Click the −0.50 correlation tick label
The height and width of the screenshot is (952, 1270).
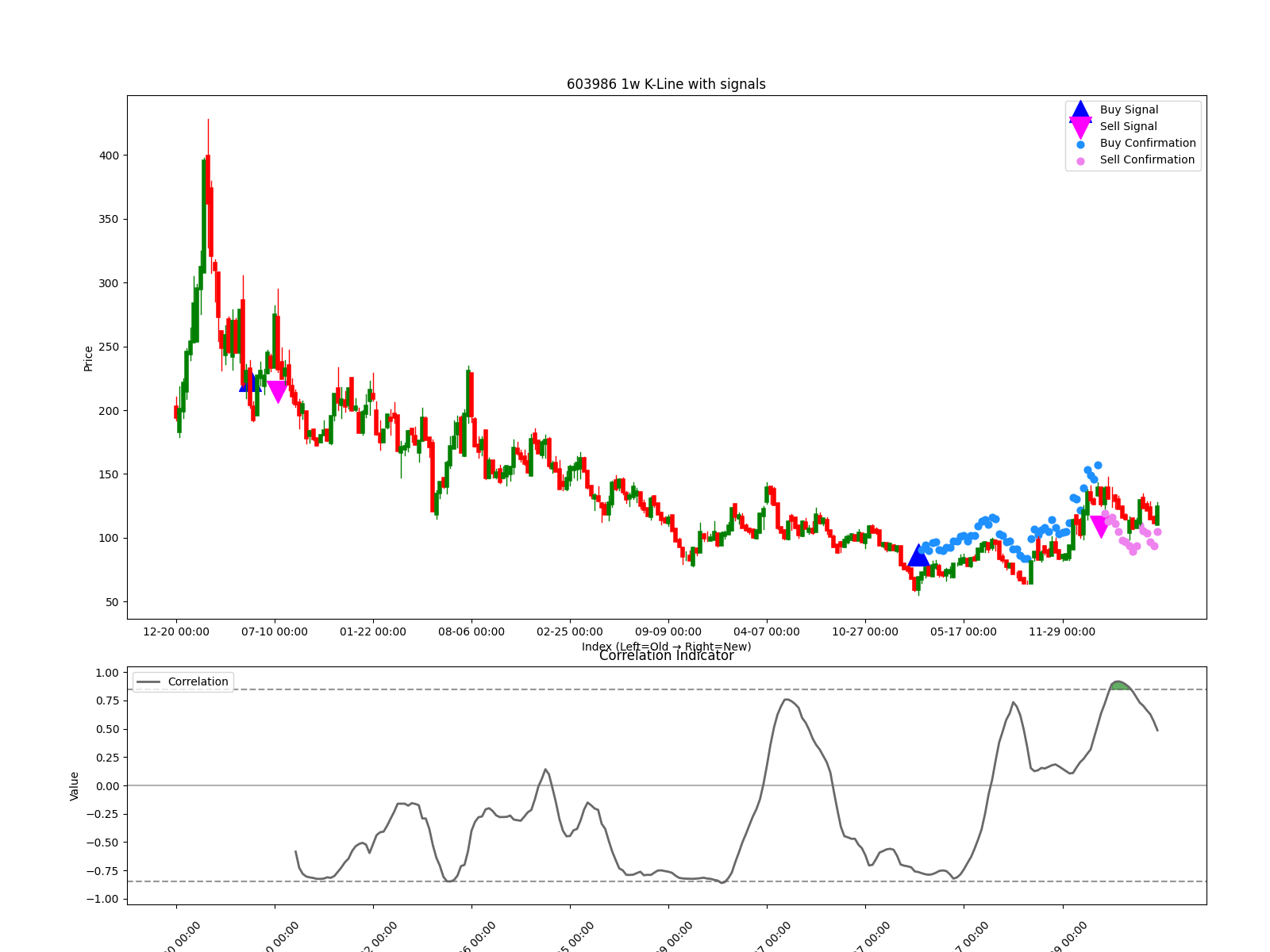[102, 843]
